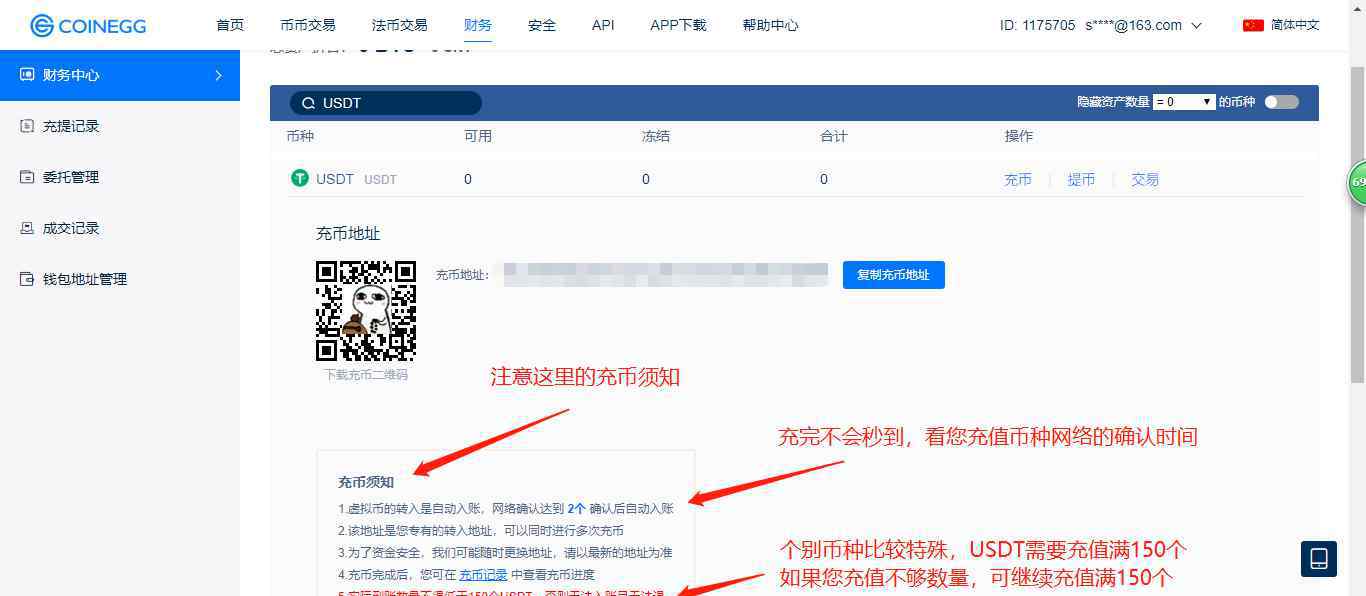
Task: Click the 充提记录 sidebar icon
Action: pos(27,126)
